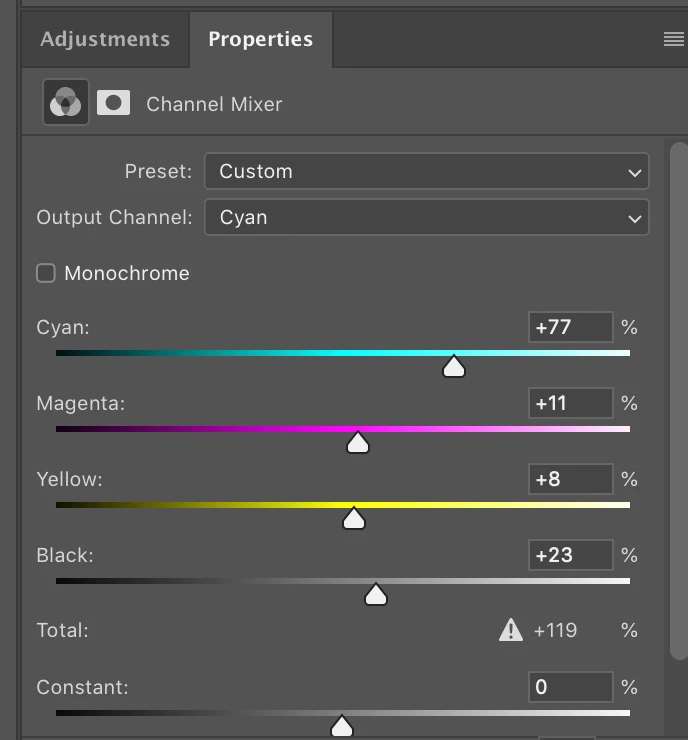Select the Properties tab
This screenshot has width=688, height=740.
click(260, 39)
